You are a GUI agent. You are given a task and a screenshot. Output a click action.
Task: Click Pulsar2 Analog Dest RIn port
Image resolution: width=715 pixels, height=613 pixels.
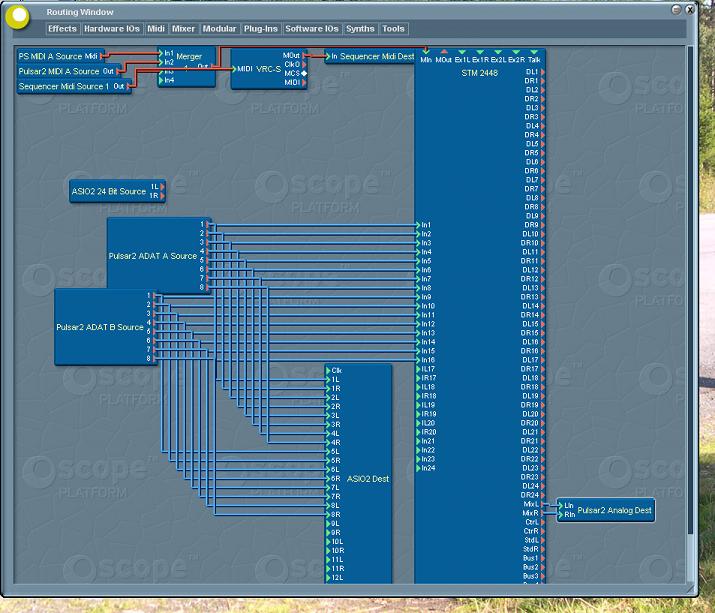560,514
